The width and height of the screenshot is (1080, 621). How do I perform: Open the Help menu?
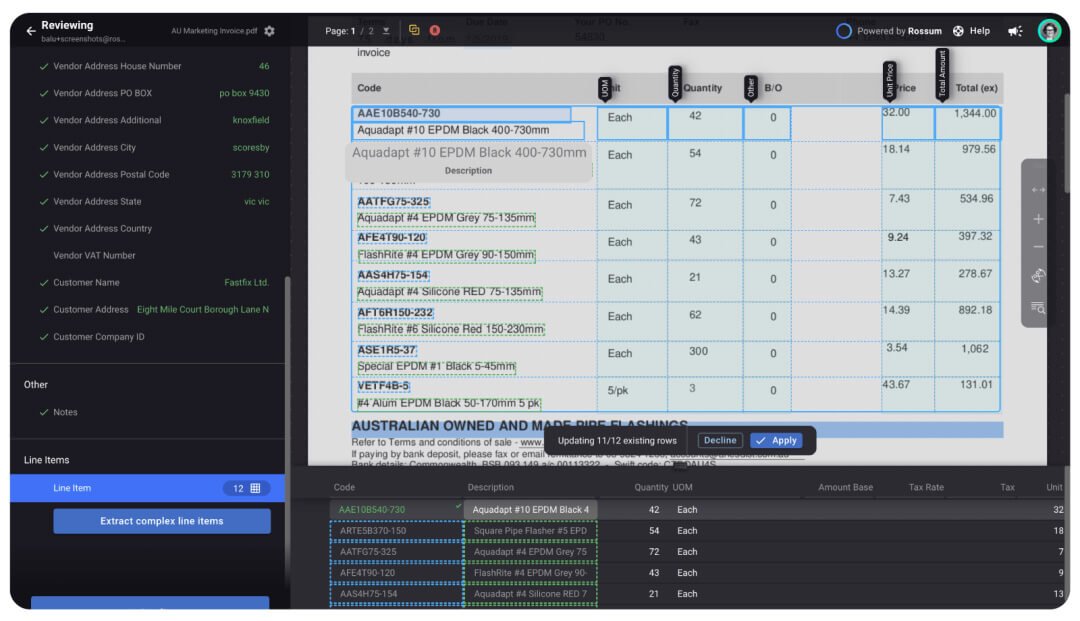click(971, 31)
